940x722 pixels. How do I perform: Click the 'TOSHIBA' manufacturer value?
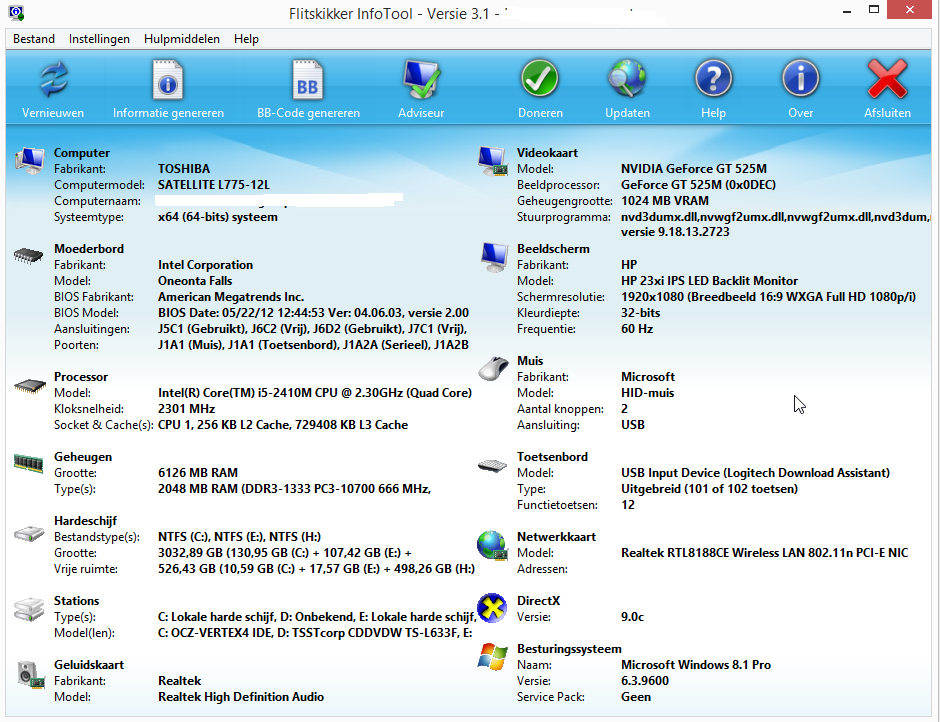183,169
